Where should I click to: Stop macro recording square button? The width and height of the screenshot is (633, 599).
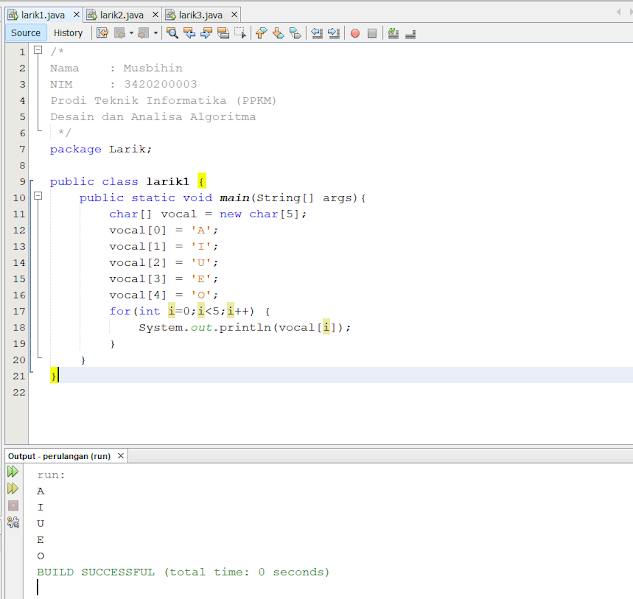coord(372,33)
